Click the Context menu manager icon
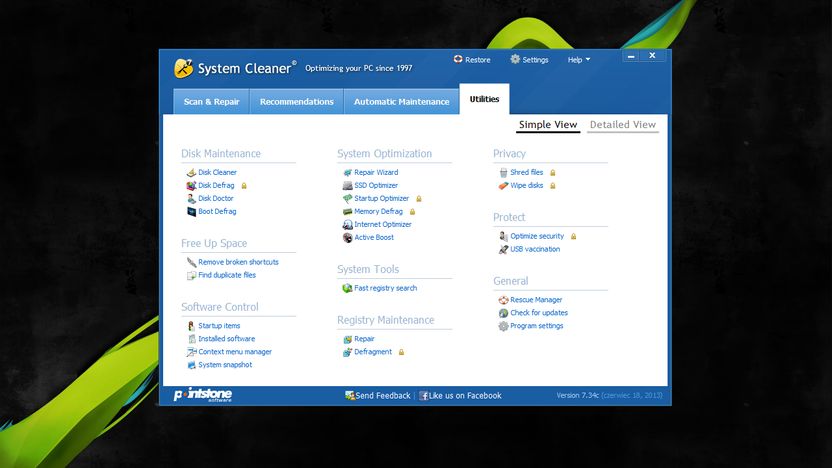 tap(192, 352)
